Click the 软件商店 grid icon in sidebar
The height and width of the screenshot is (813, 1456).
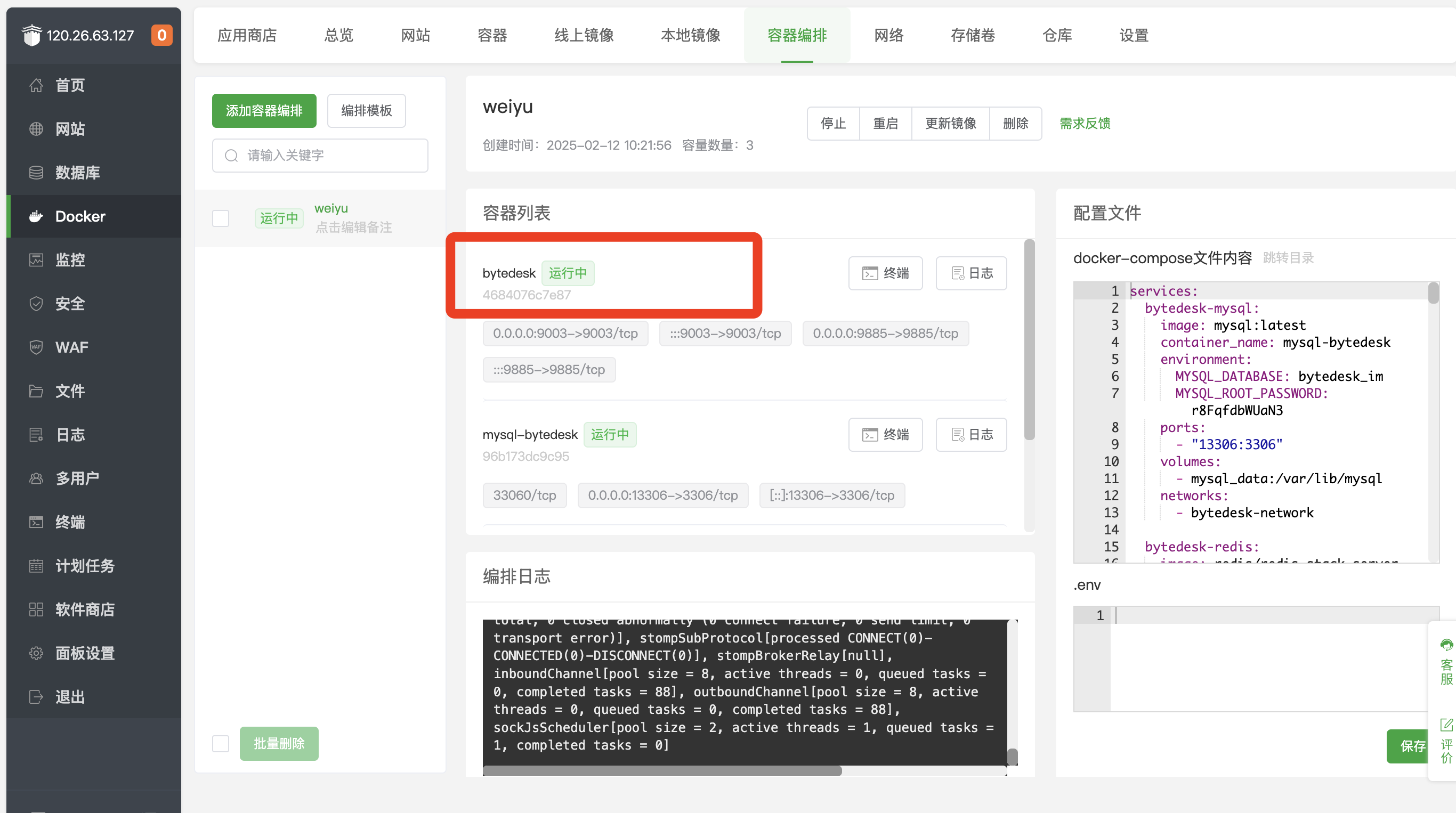(x=36, y=609)
